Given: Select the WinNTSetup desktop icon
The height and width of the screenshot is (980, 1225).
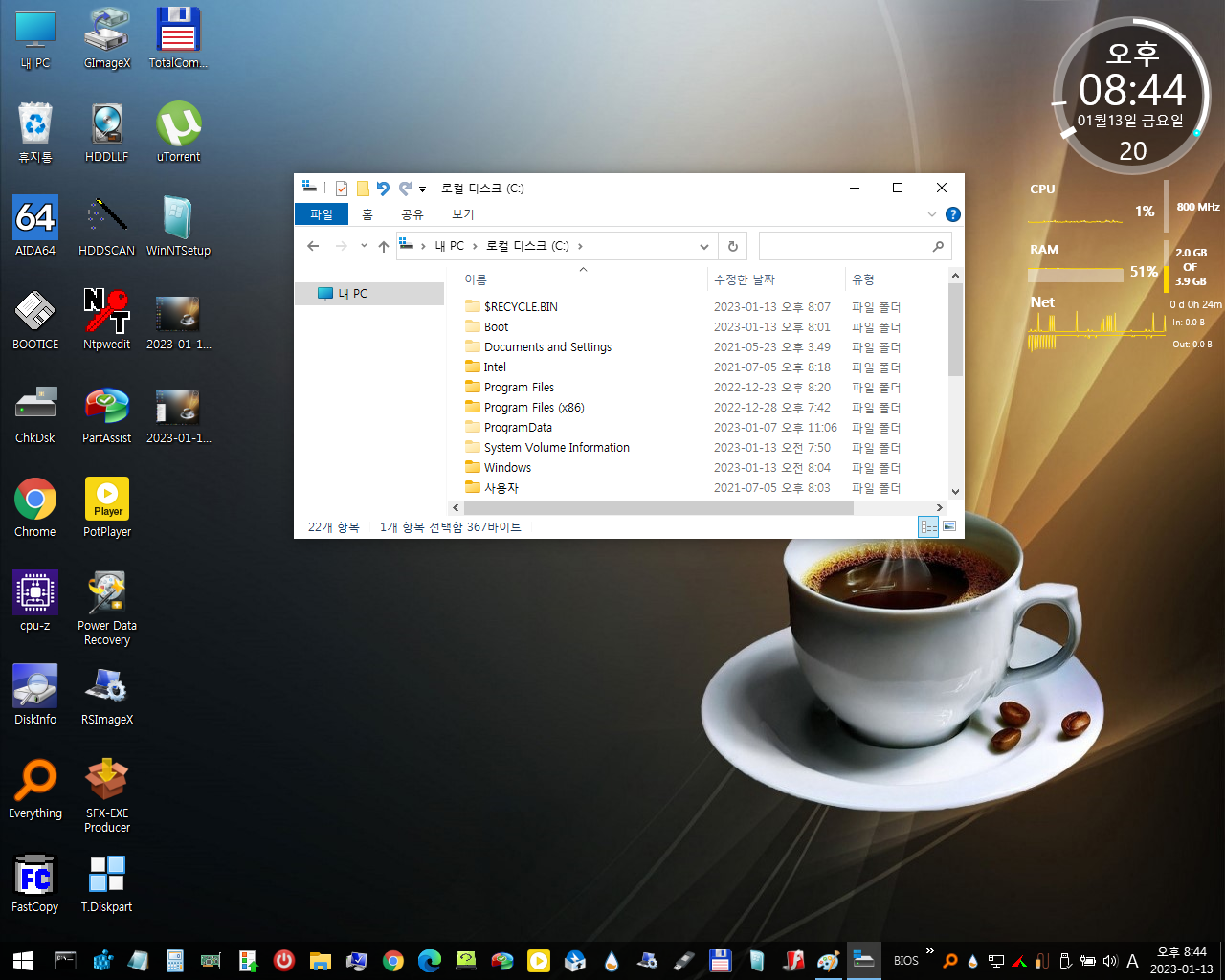Looking at the screenshot, I should click(178, 226).
